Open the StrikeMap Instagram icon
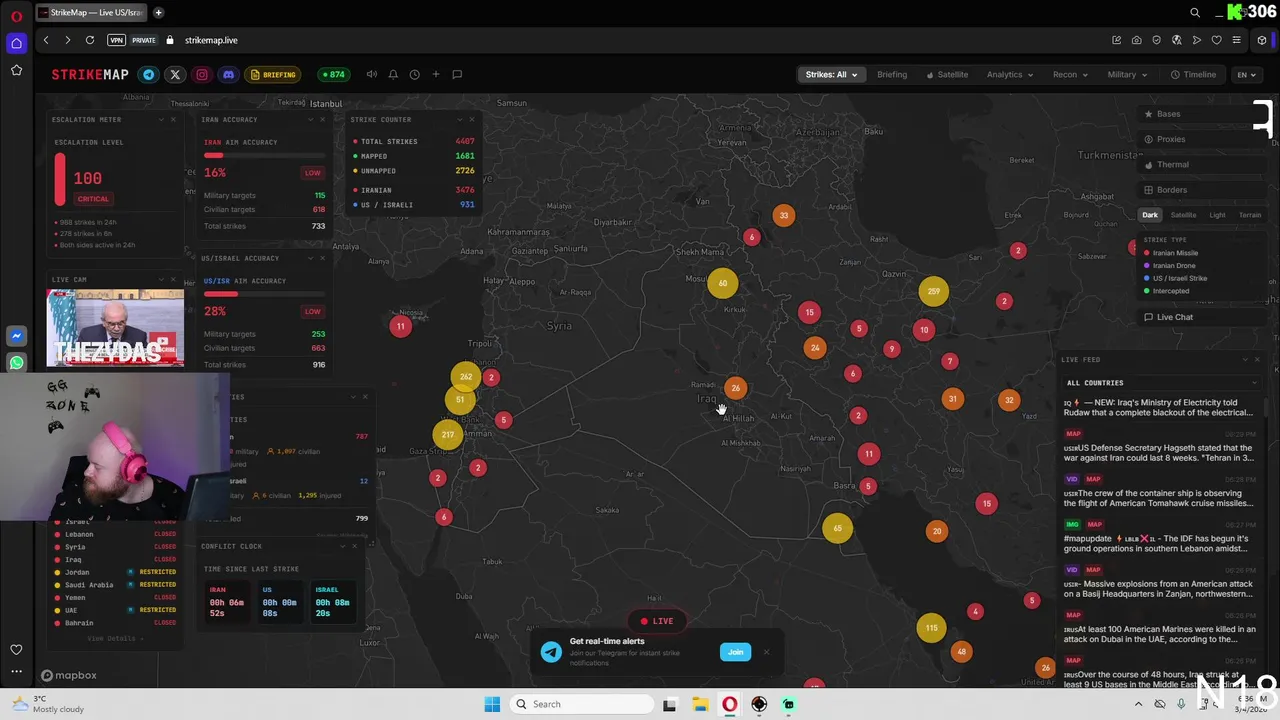The width and height of the screenshot is (1280, 720). 202,75
